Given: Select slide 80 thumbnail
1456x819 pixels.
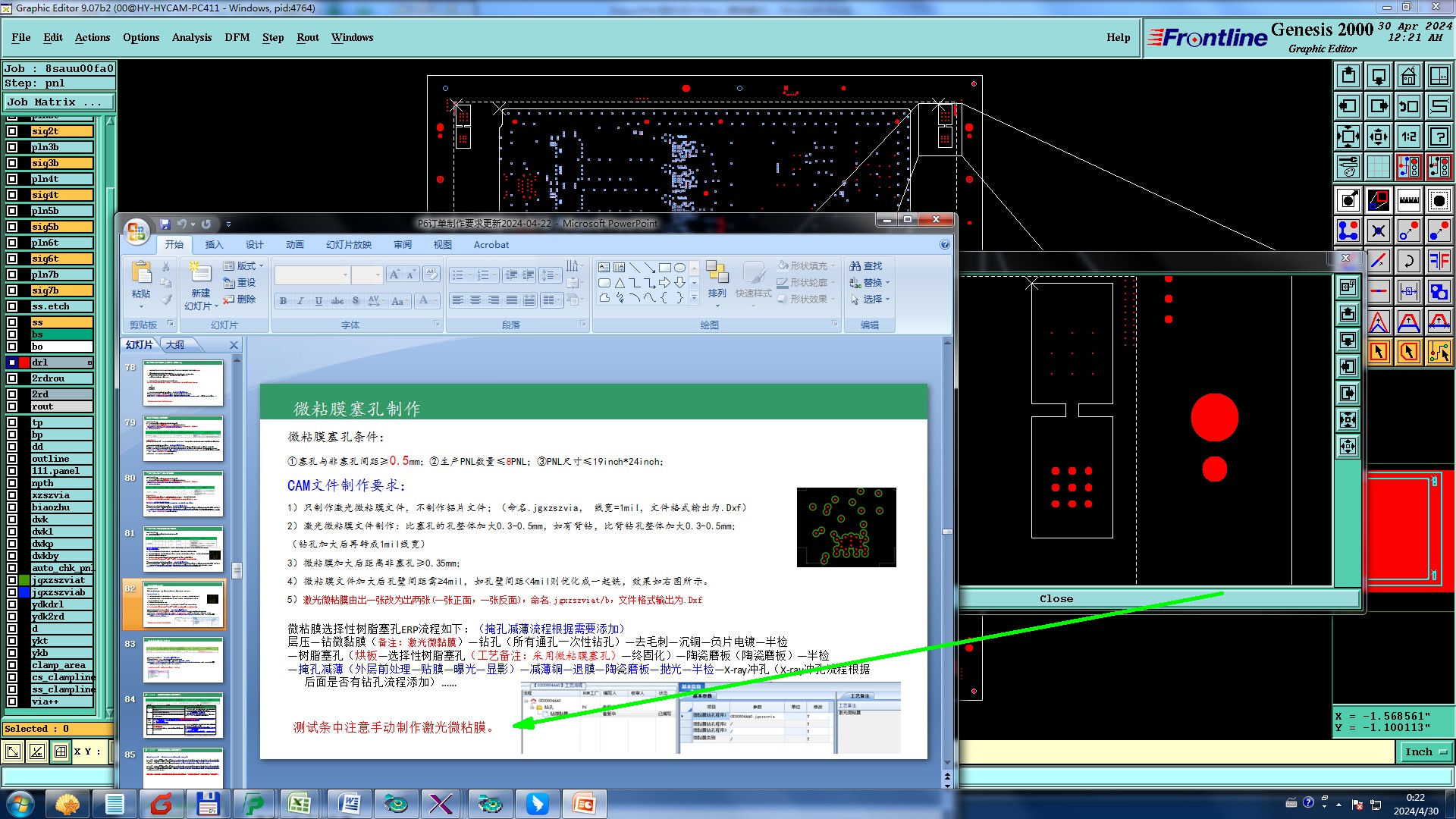Looking at the screenshot, I should click(183, 494).
